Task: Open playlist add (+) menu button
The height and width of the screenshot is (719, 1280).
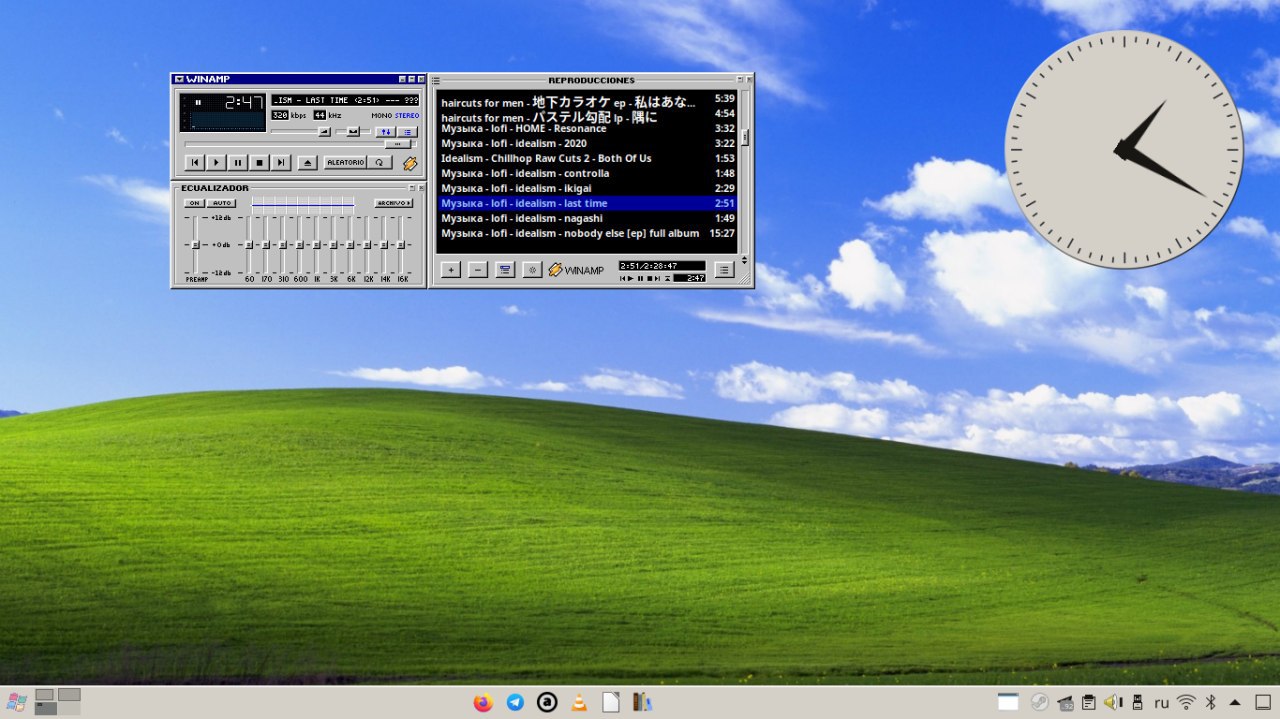Action: 451,269
